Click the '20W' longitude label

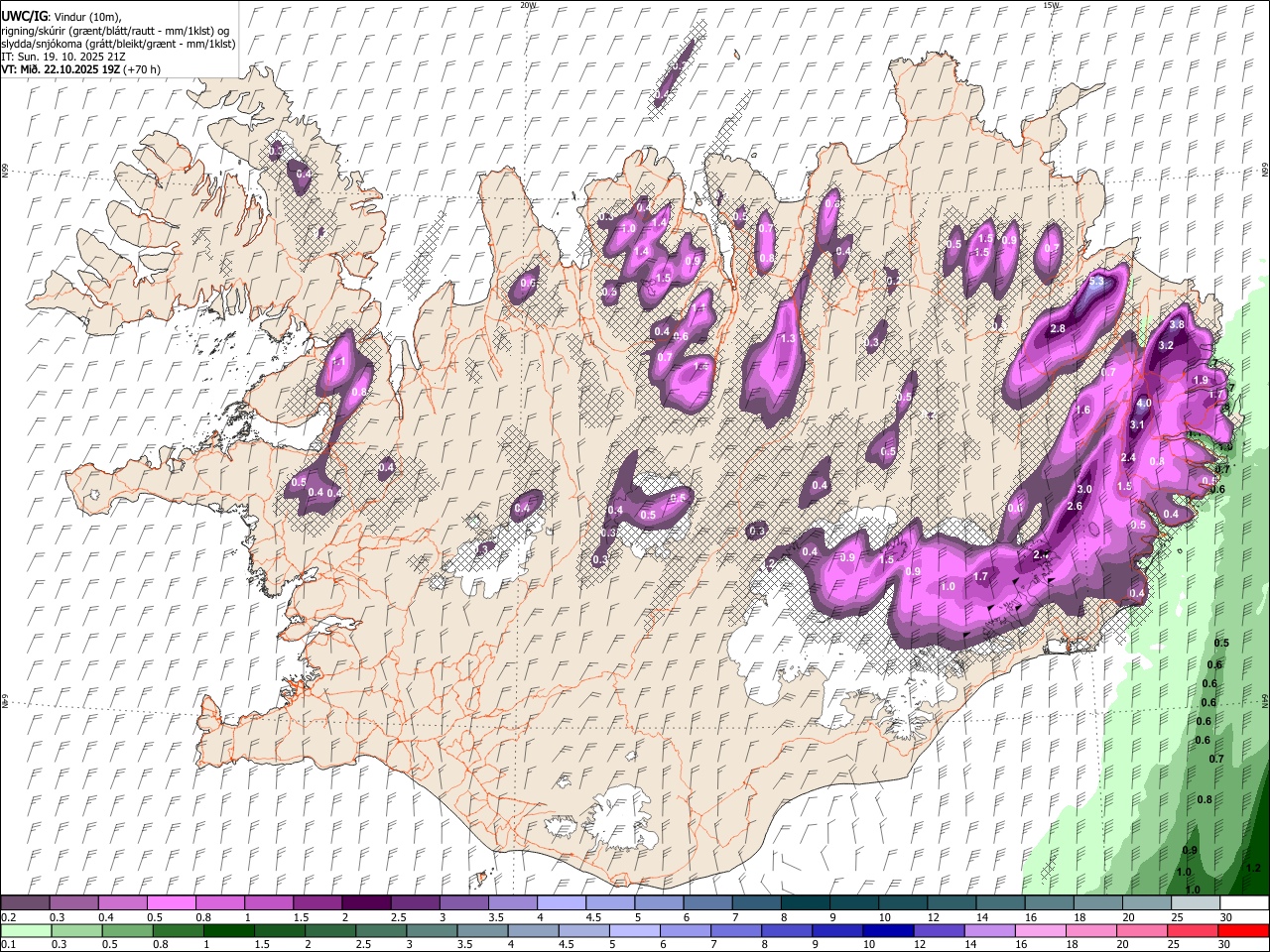coord(528,5)
